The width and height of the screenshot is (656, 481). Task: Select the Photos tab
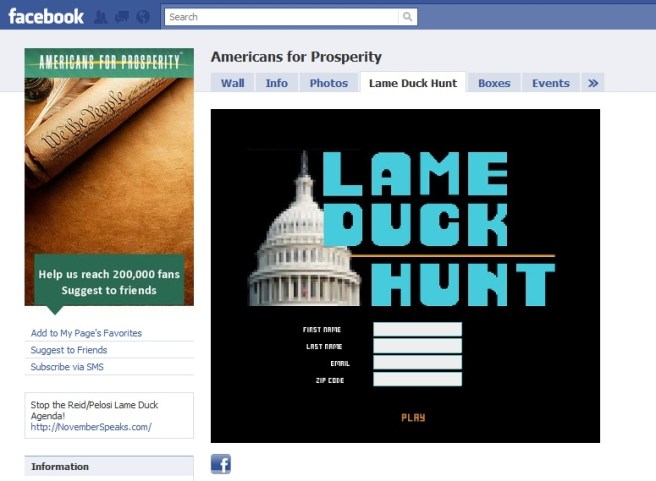coord(328,83)
